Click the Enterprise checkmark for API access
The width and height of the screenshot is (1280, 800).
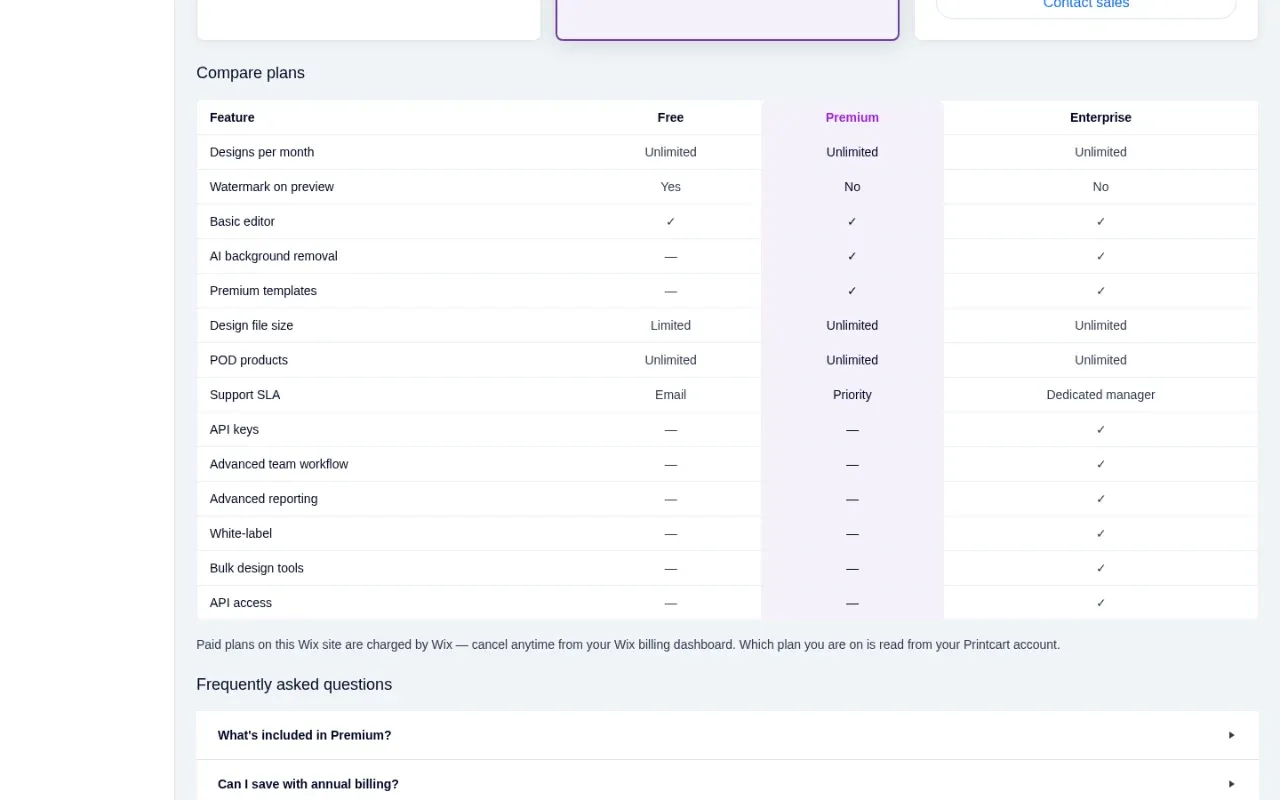(1101, 603)
